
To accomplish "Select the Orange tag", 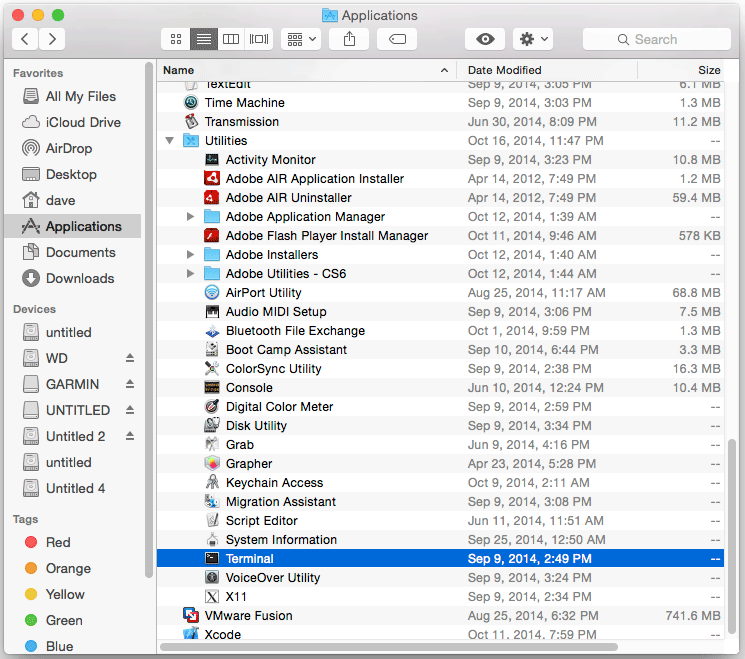I will tap(73, 568).
